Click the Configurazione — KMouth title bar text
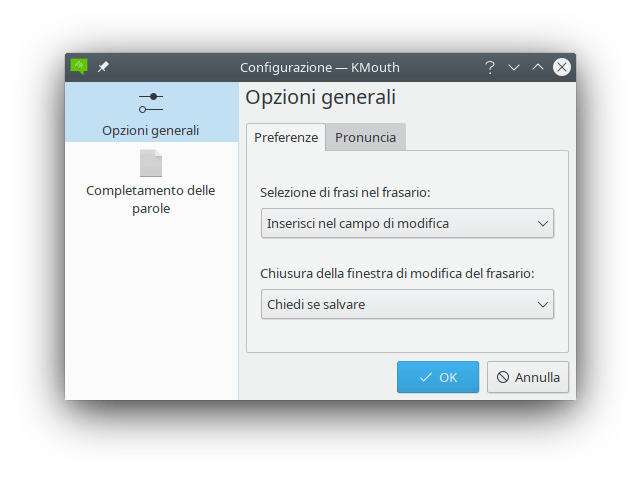 tap(321, 67)
